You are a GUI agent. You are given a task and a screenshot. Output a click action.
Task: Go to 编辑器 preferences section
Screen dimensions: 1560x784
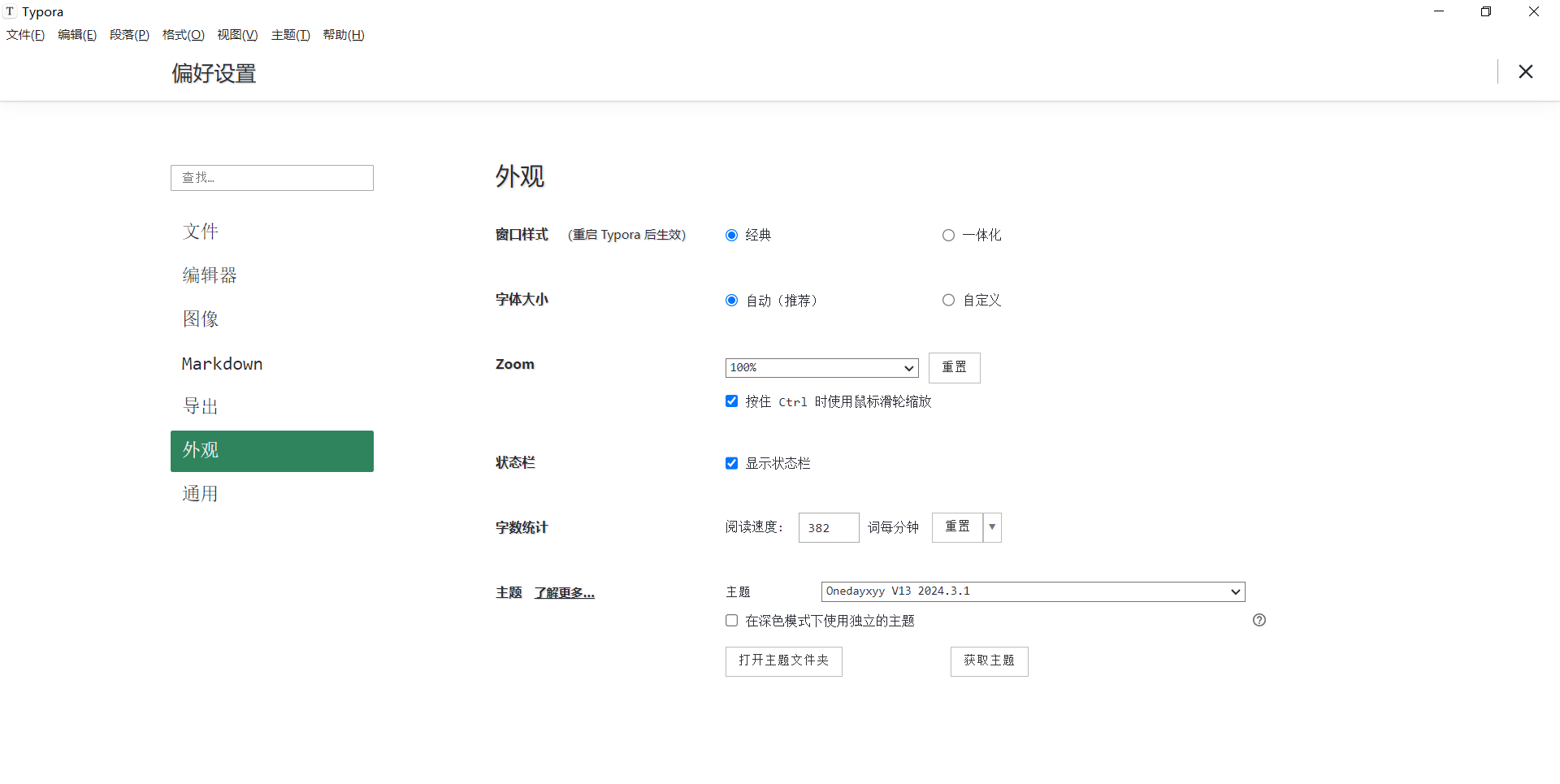pos(272,275)
